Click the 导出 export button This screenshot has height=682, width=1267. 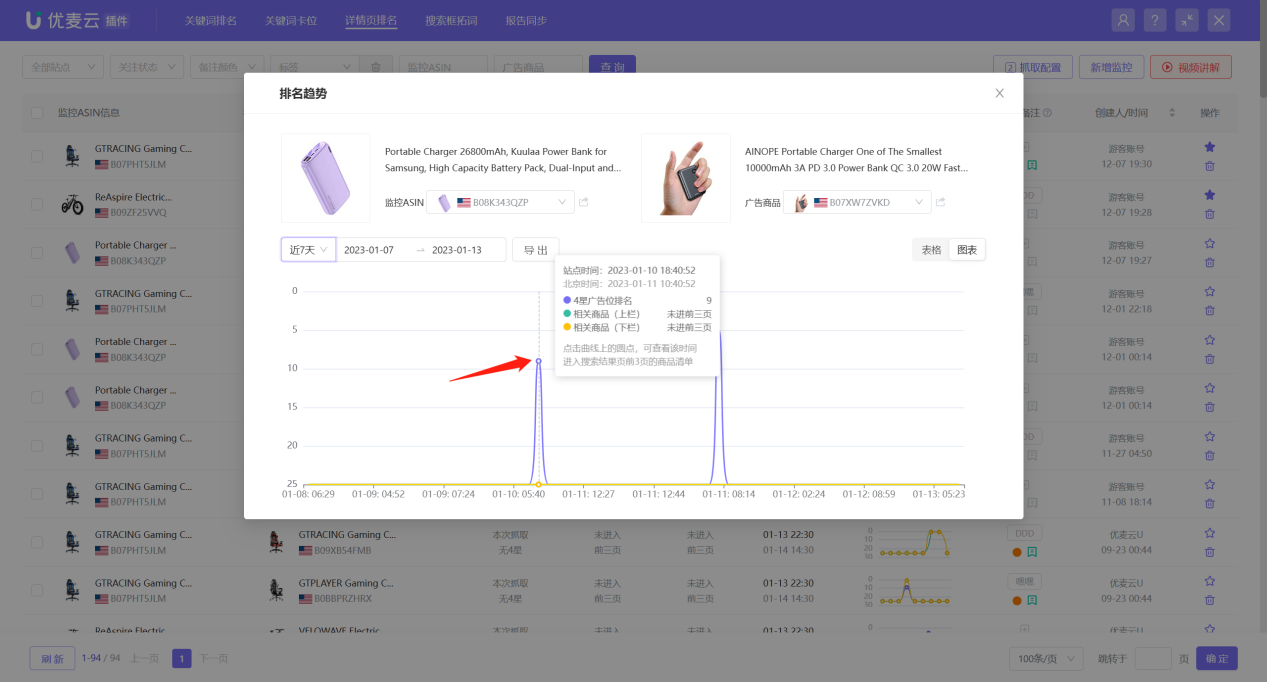click(536, 250)
